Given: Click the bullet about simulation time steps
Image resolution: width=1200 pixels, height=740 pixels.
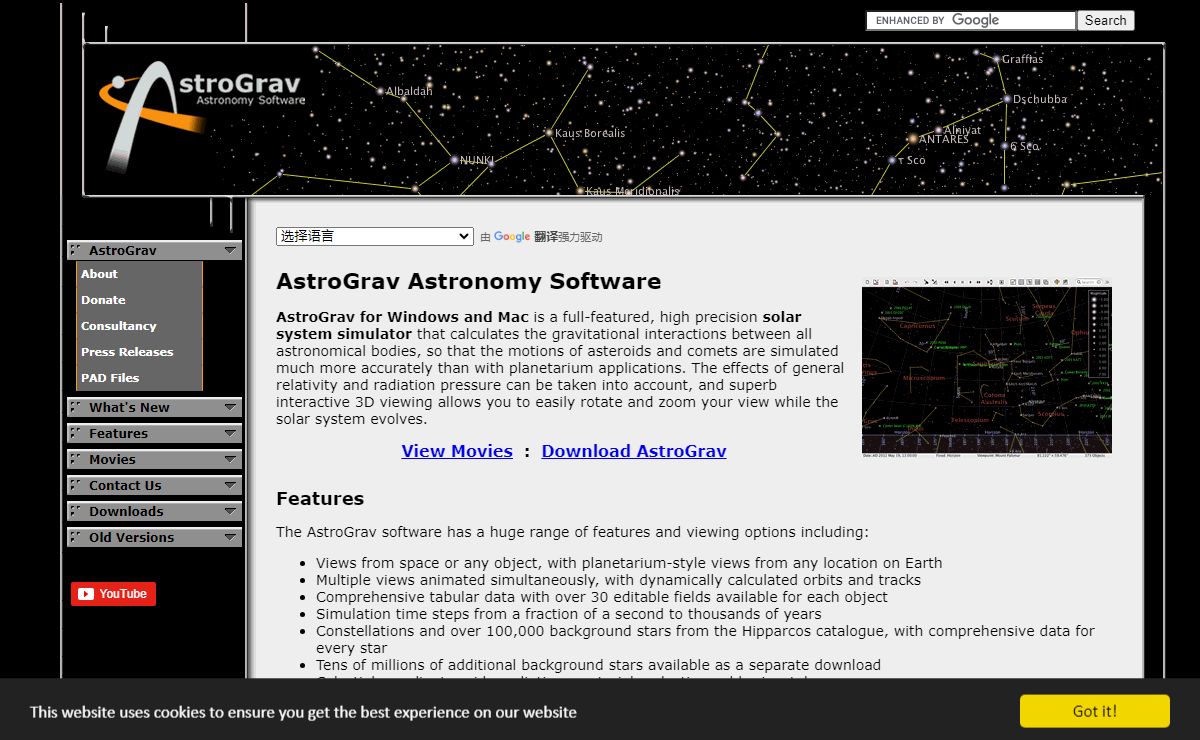Looking at the screenshot, I should tap(569, 614).
